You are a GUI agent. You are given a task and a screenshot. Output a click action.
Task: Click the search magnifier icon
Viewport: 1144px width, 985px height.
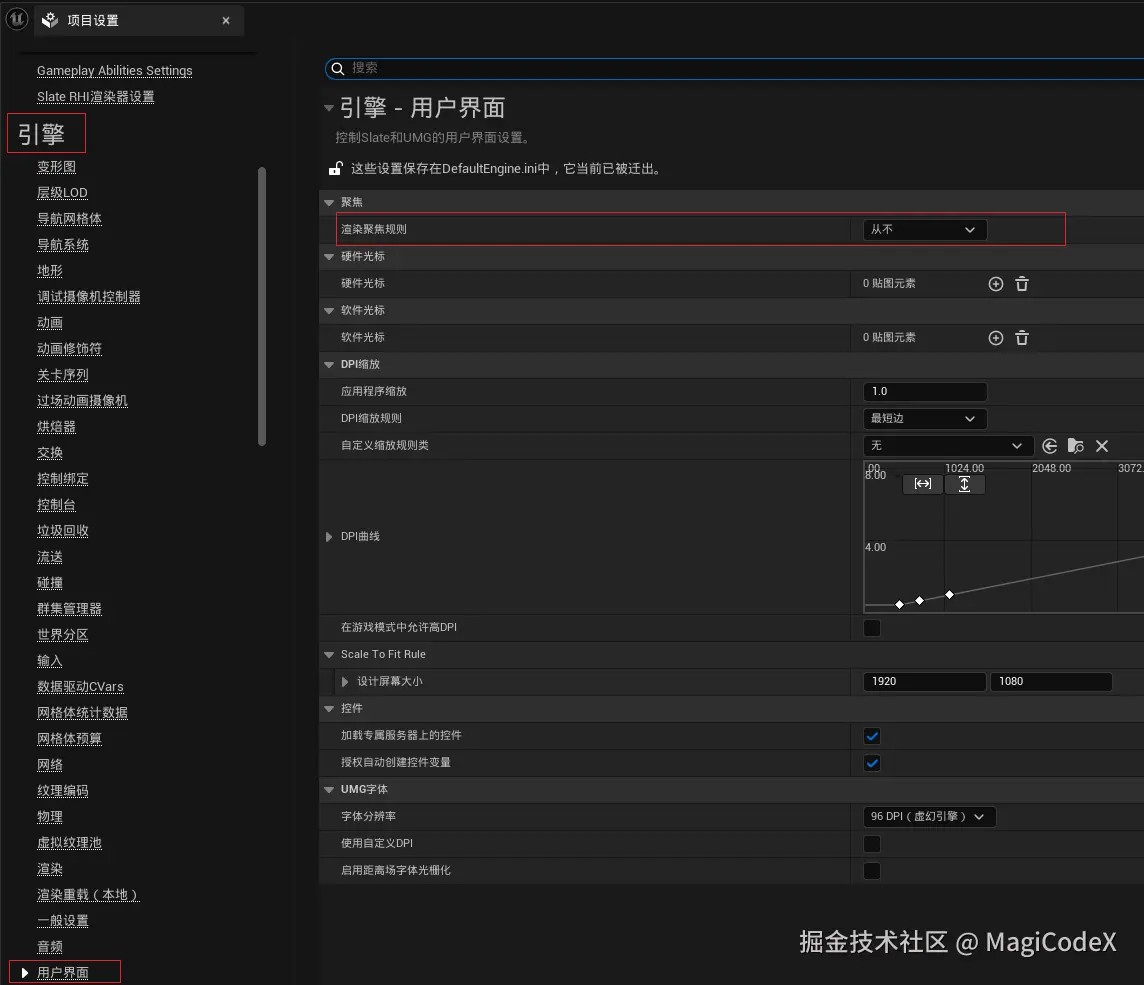(x=338, y=69)
